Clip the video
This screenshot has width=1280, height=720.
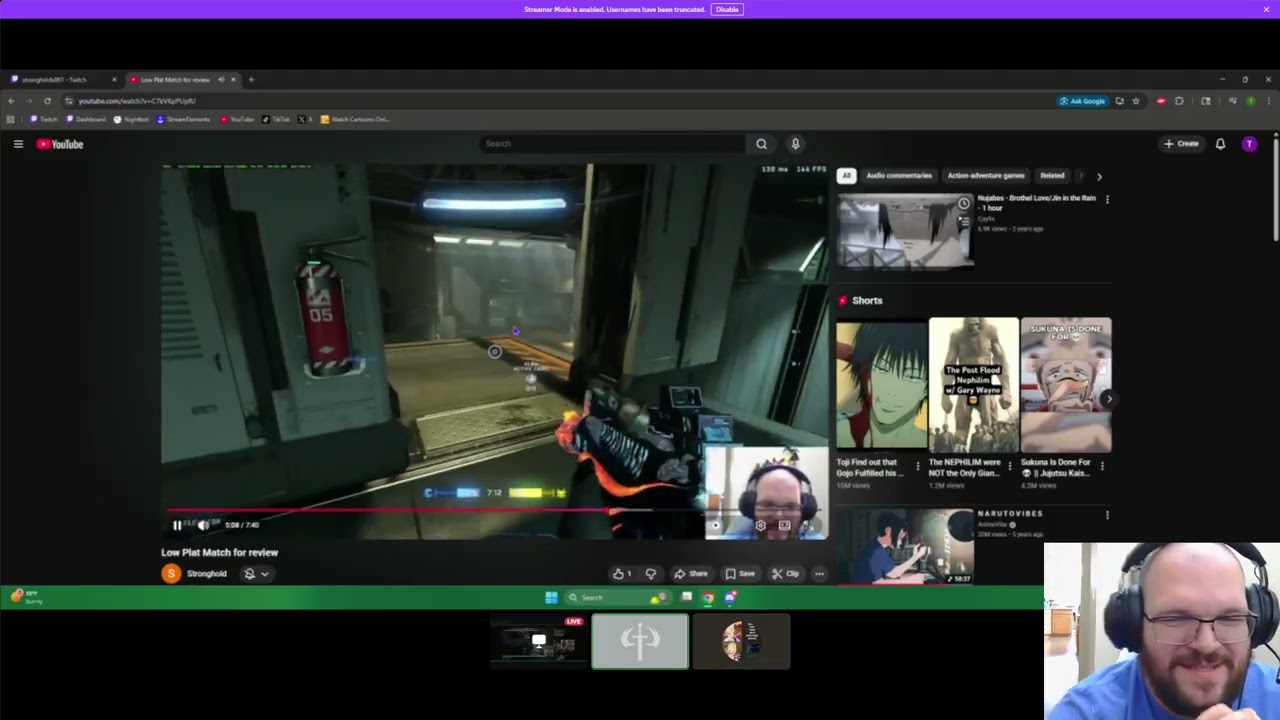tap(785, 574)
